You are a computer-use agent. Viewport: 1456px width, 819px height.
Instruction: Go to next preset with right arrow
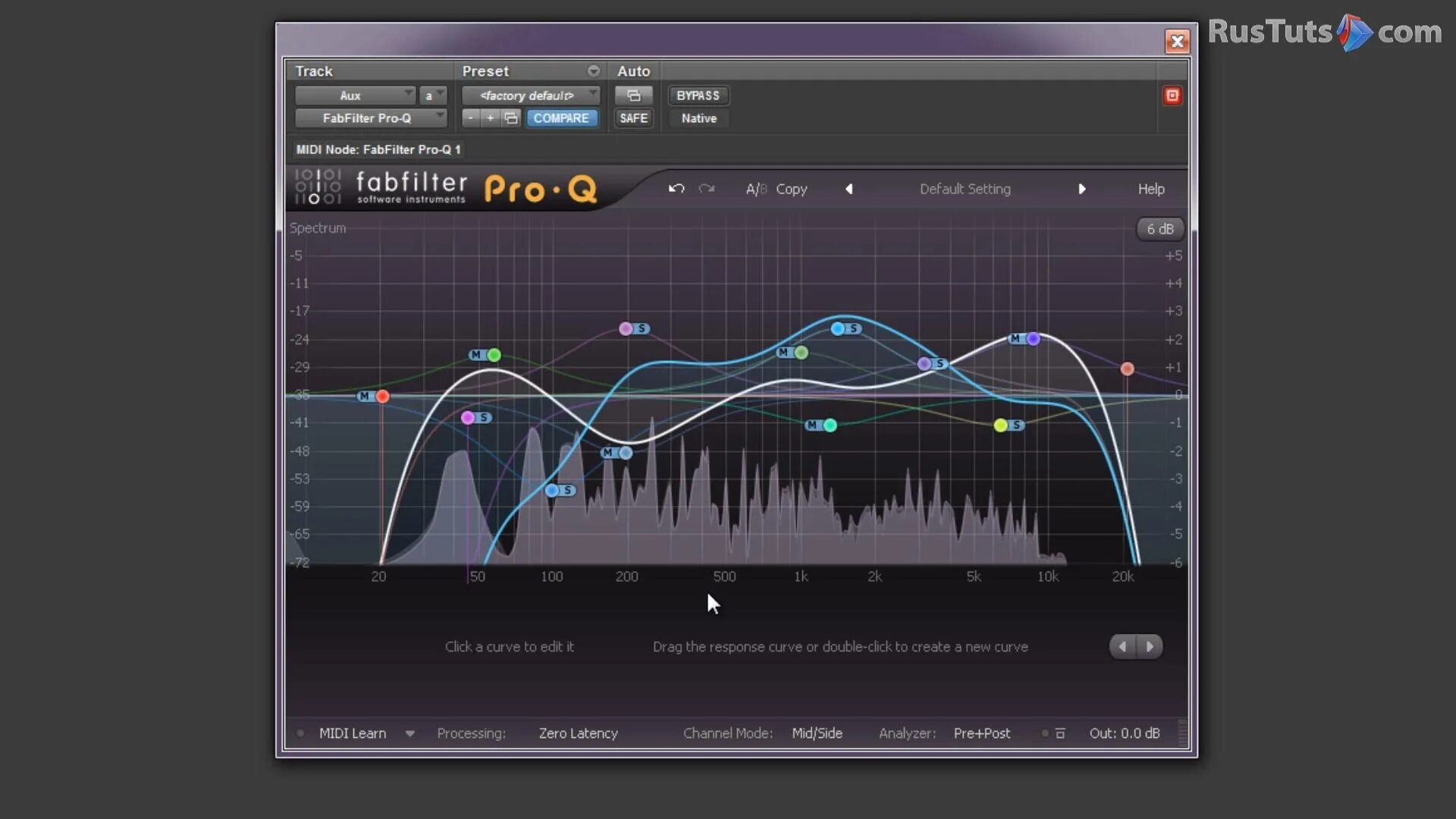pos(1082,189)
